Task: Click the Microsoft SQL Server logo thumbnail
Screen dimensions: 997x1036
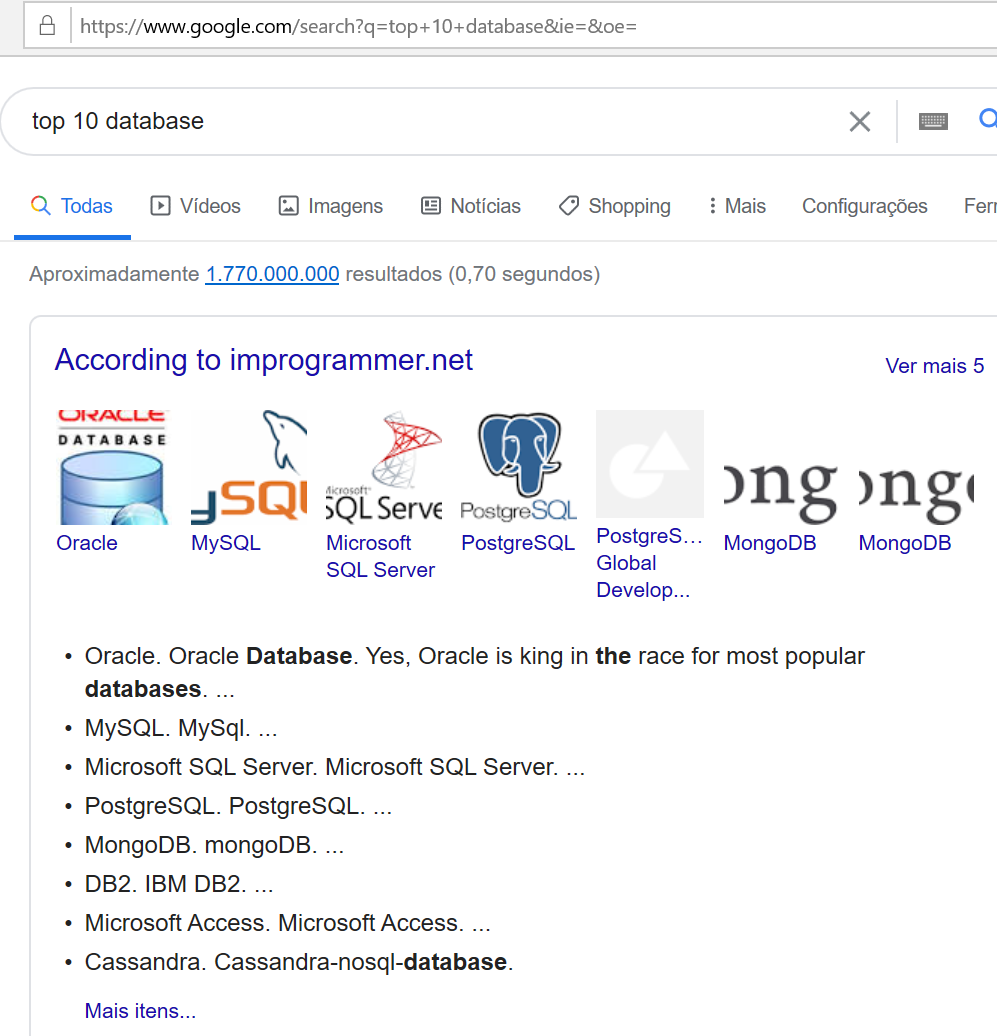Action: pyautogui.click(x=384, y=467)
